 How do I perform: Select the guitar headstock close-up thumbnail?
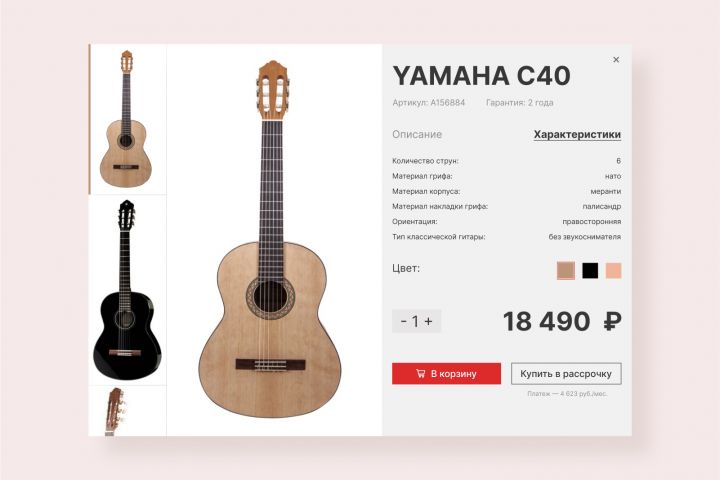pos(127,411)
